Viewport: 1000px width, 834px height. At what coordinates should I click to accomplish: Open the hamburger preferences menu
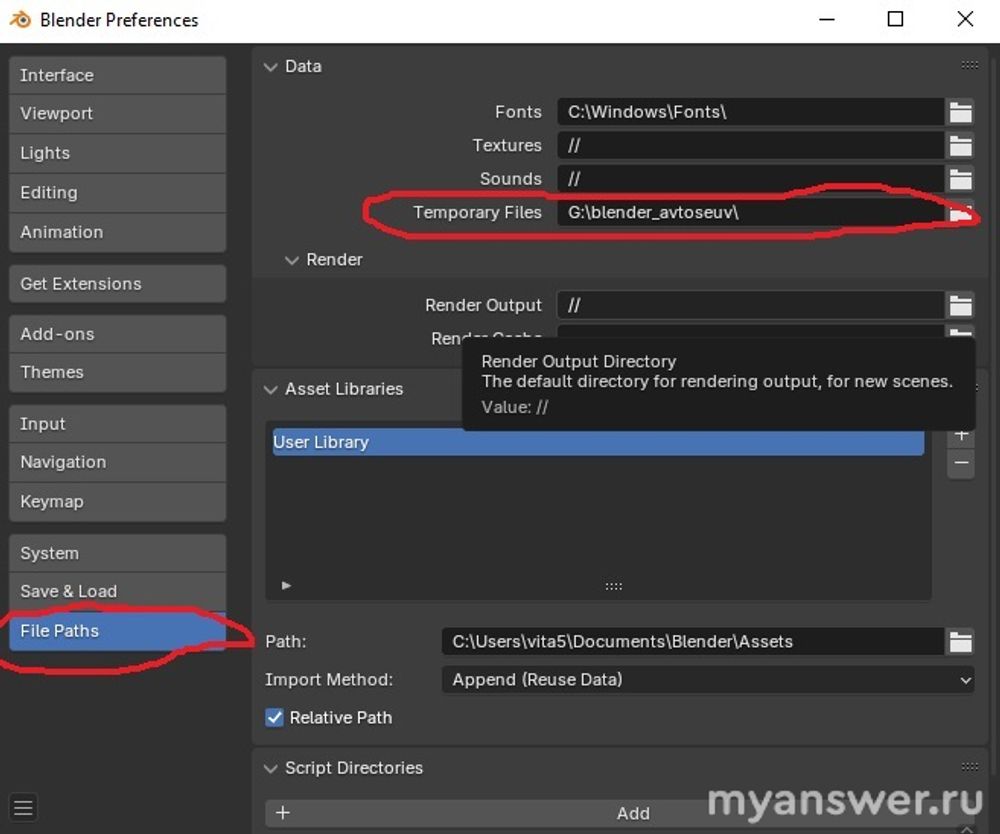24,806
